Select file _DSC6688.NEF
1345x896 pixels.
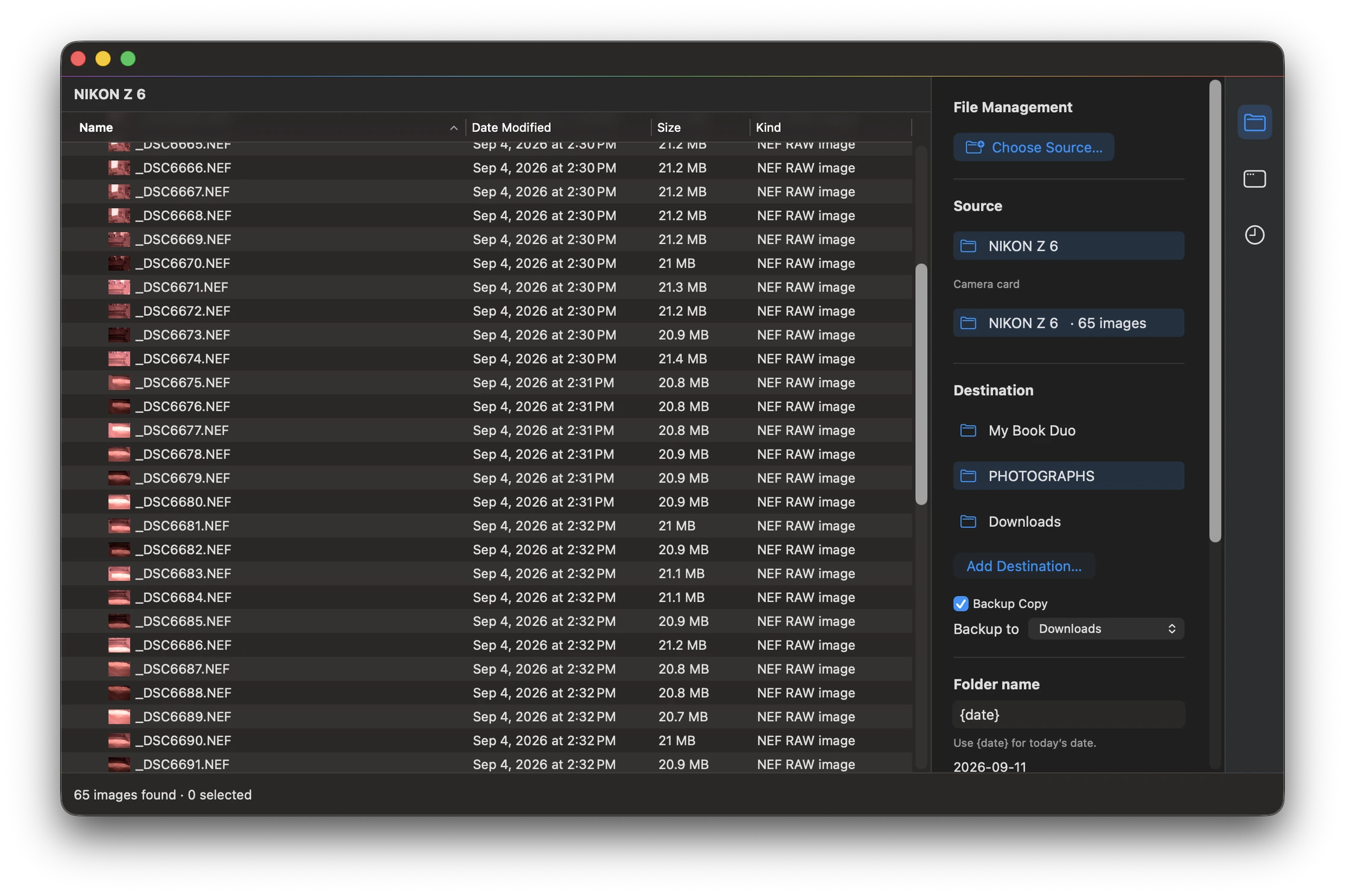point(487,692)
